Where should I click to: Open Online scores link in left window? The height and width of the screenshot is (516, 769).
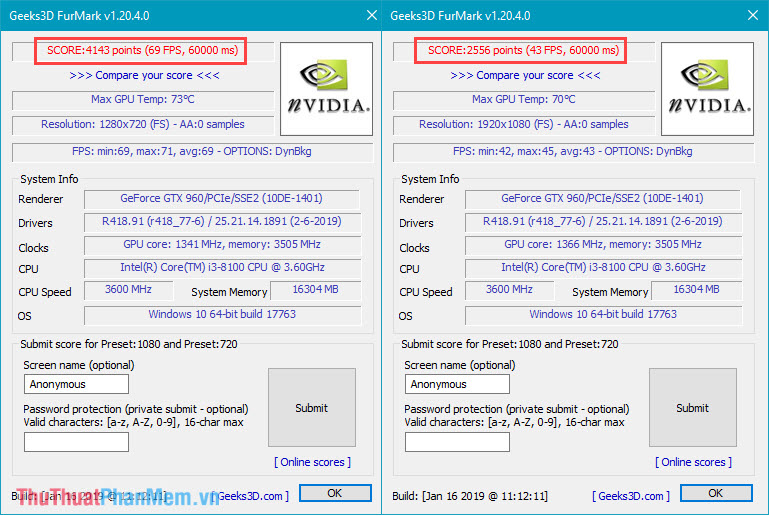click(312, 462)
